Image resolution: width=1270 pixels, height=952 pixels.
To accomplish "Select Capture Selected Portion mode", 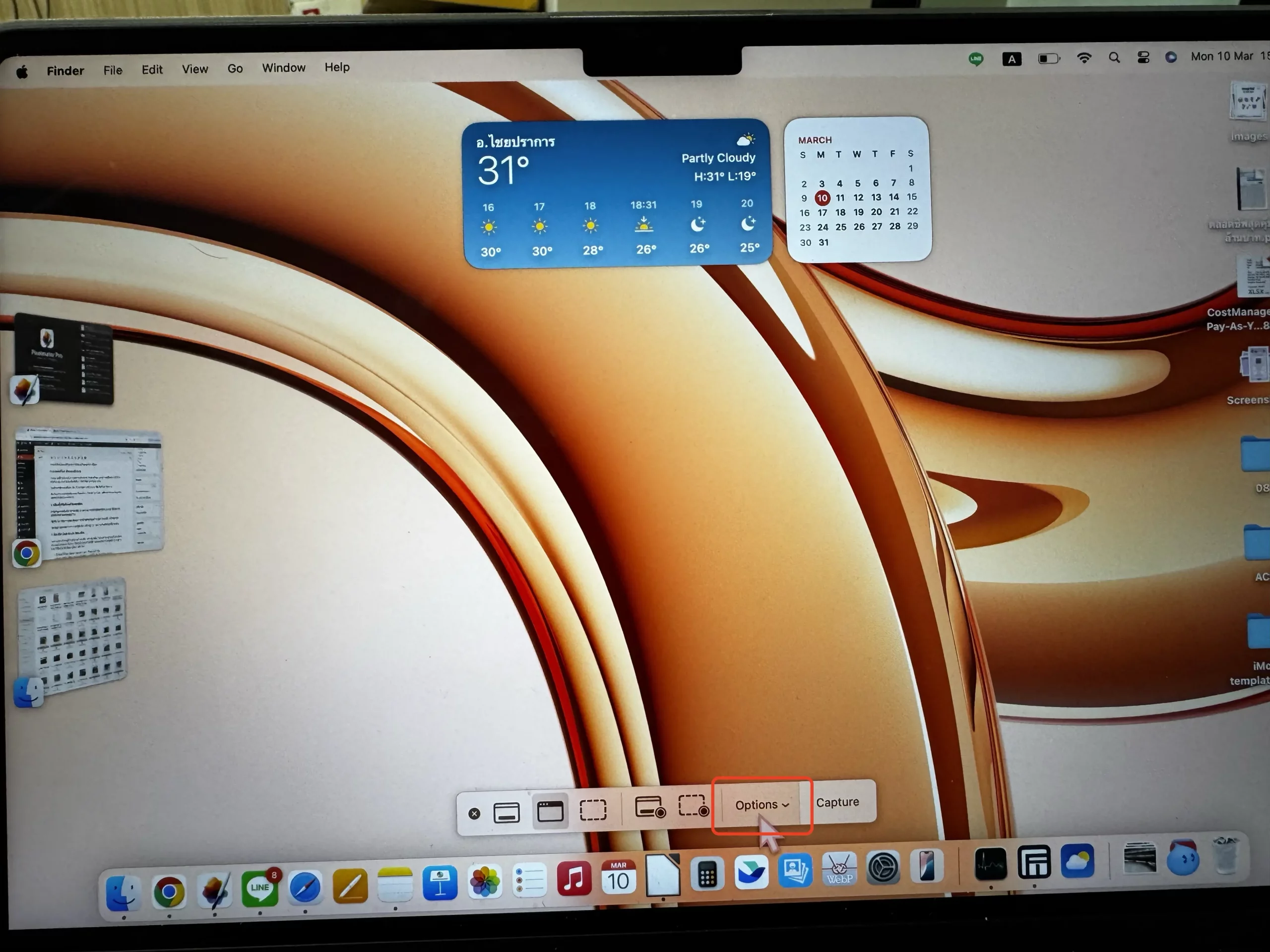I will 593,810.
